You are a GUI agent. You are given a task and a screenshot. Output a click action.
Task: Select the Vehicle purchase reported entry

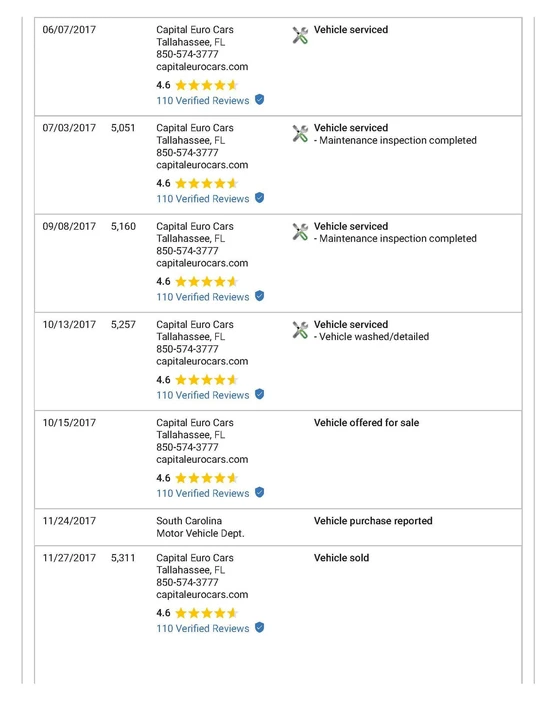[x=373, y=521]
